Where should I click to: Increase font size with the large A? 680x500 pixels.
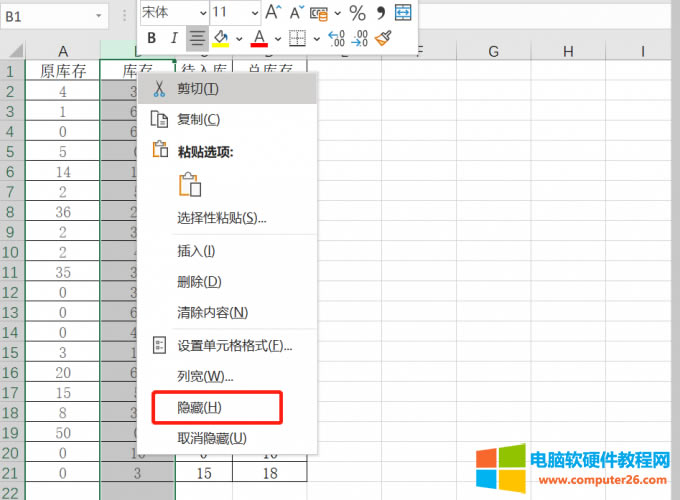[x=273, y=13]
